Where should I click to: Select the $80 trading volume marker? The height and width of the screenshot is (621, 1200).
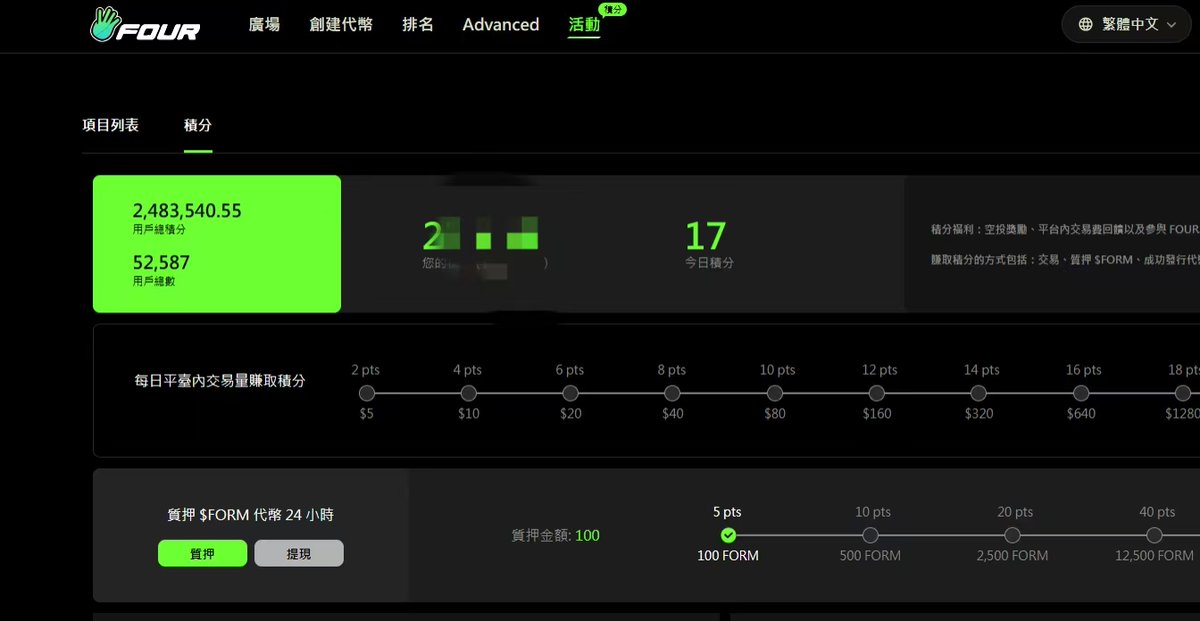(775, 393)
